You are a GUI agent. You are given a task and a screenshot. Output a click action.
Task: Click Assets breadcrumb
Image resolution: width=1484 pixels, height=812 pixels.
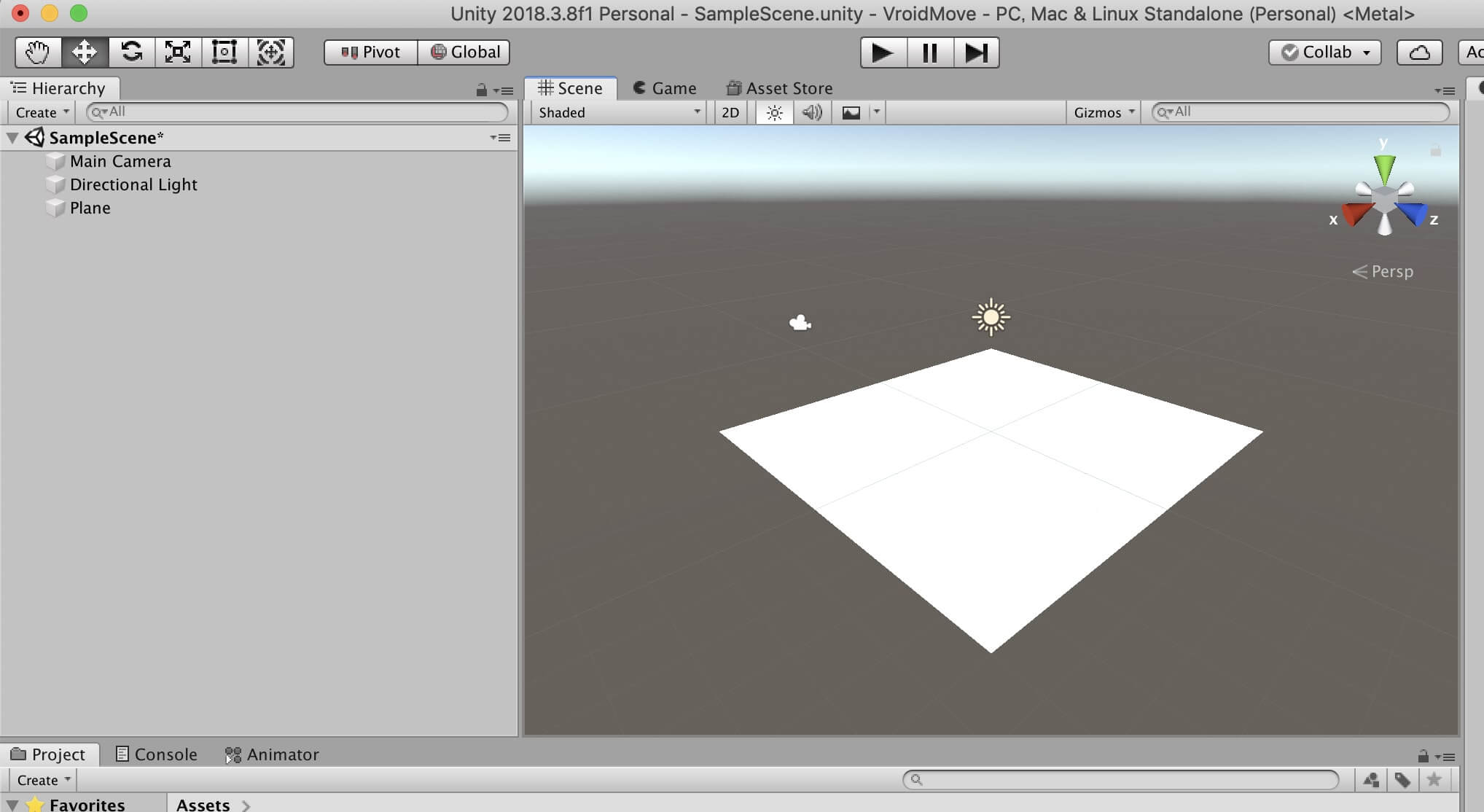(203, 805)
